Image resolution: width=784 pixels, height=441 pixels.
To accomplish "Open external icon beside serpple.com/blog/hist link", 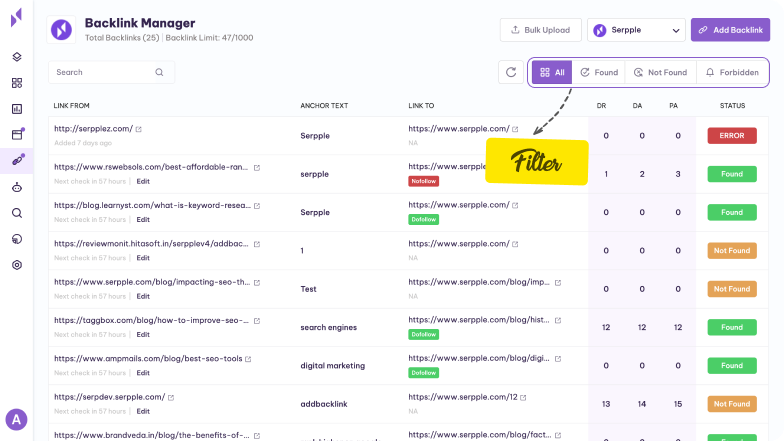I will 558,320.
